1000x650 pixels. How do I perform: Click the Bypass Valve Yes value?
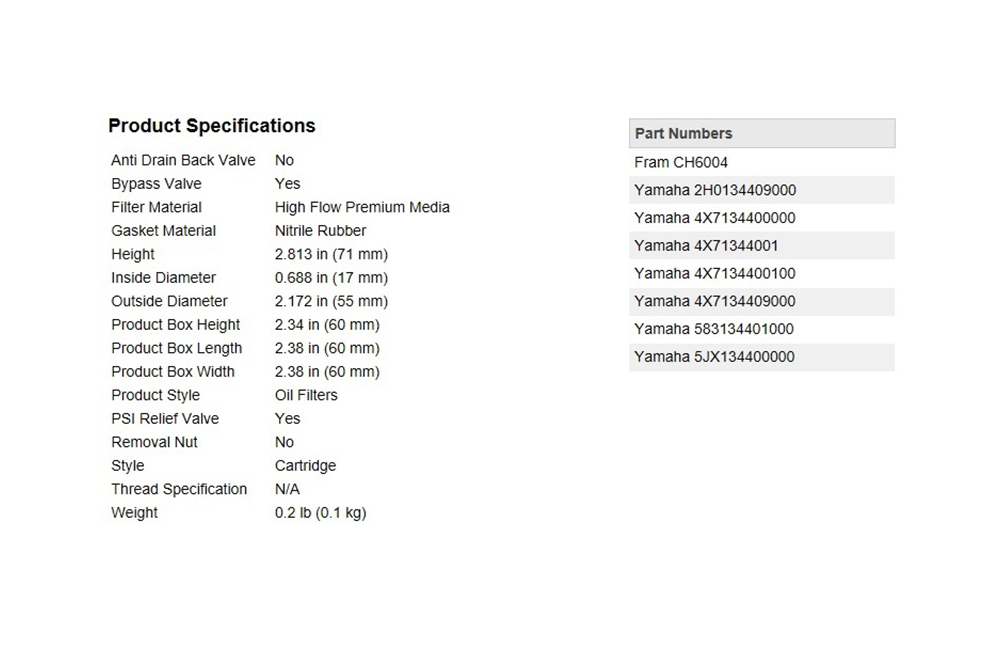click(x=288, y=184)
